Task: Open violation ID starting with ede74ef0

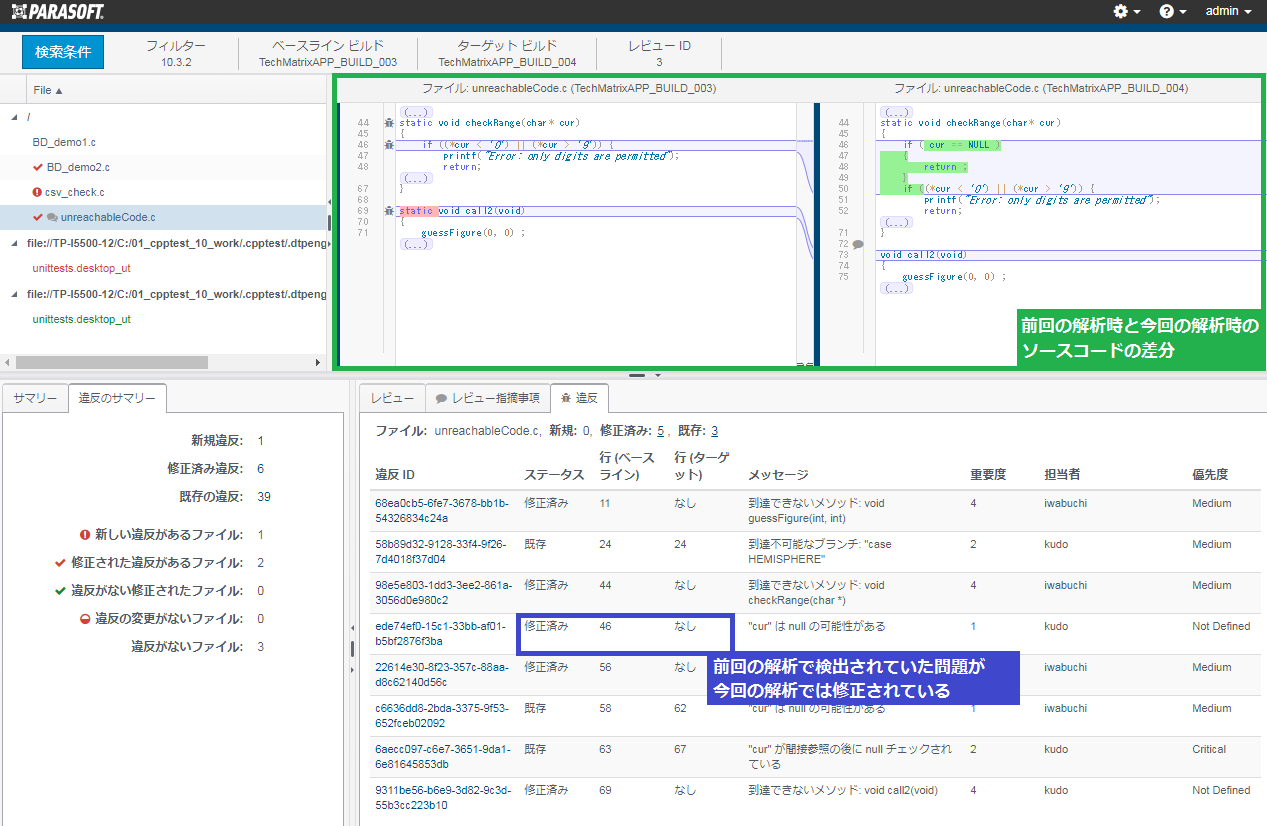Action: pyautogui.click(x=441, y=633)
